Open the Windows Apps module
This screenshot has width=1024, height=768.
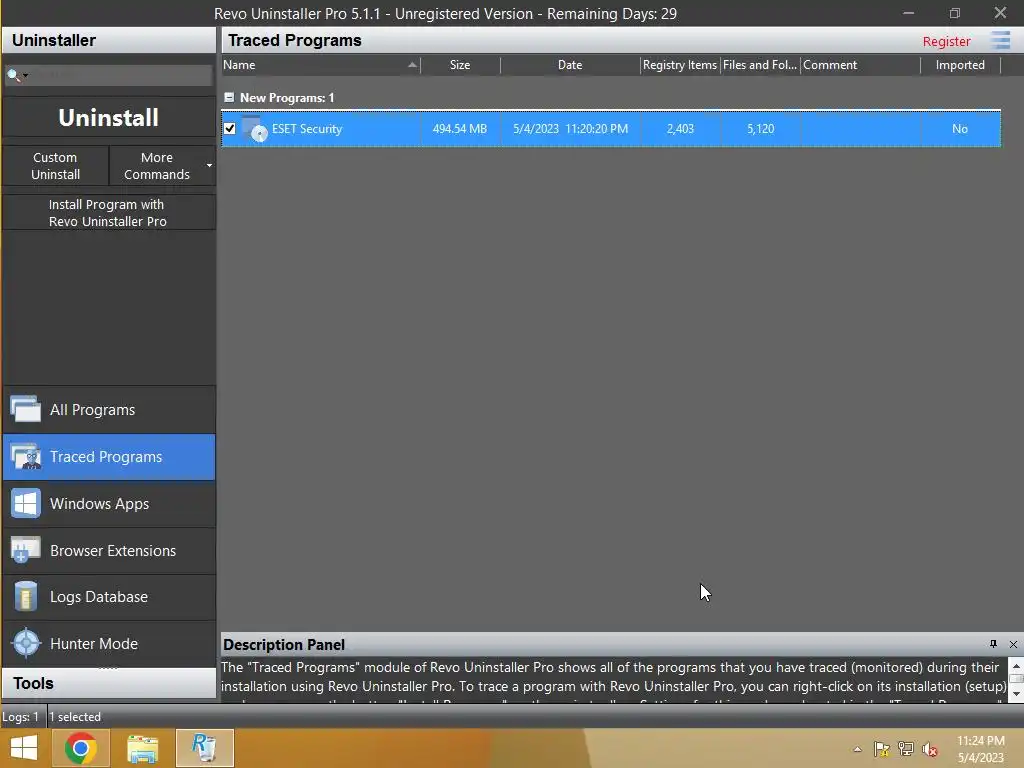[x=109, y=504]
